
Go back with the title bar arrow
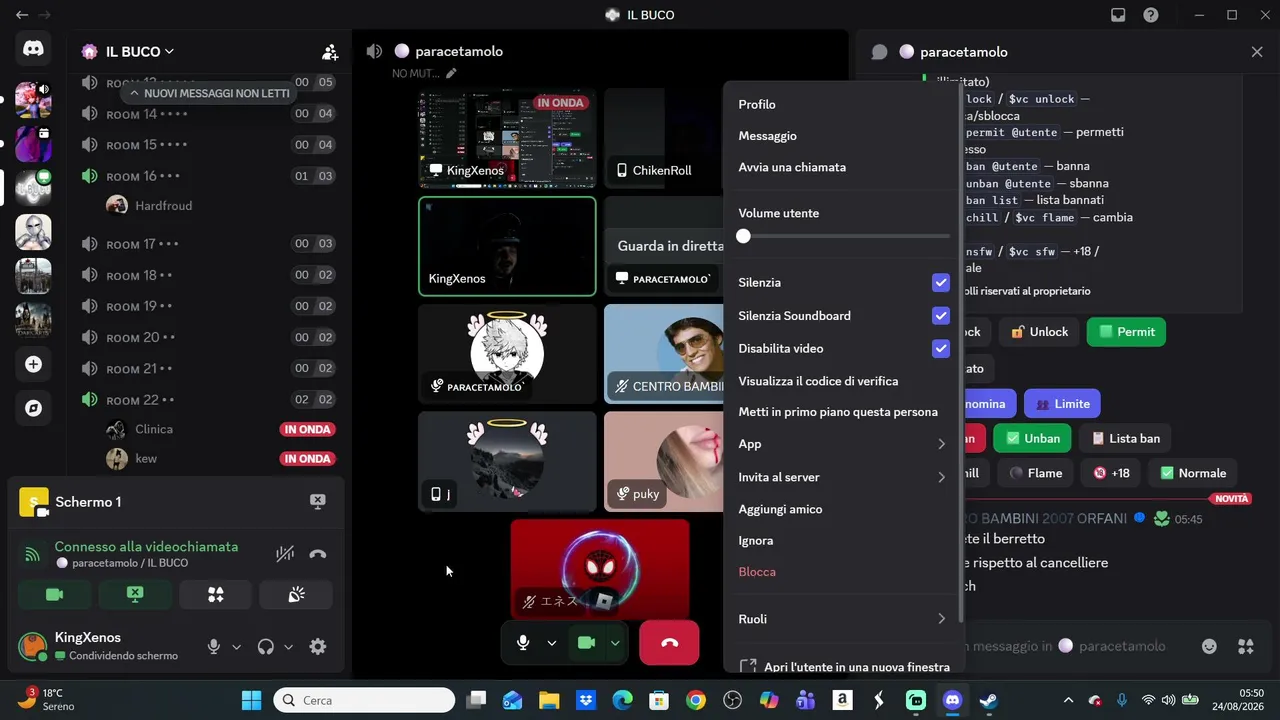pyautogui.click(x=22, y=15)
